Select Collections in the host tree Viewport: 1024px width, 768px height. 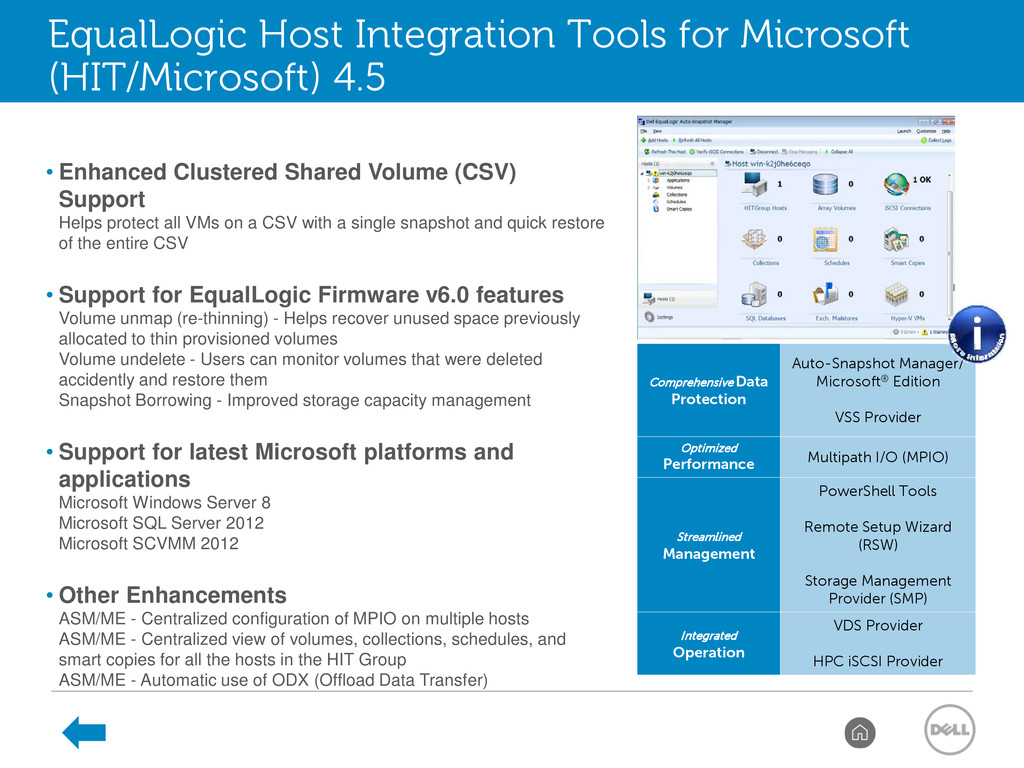click(677, 195)
